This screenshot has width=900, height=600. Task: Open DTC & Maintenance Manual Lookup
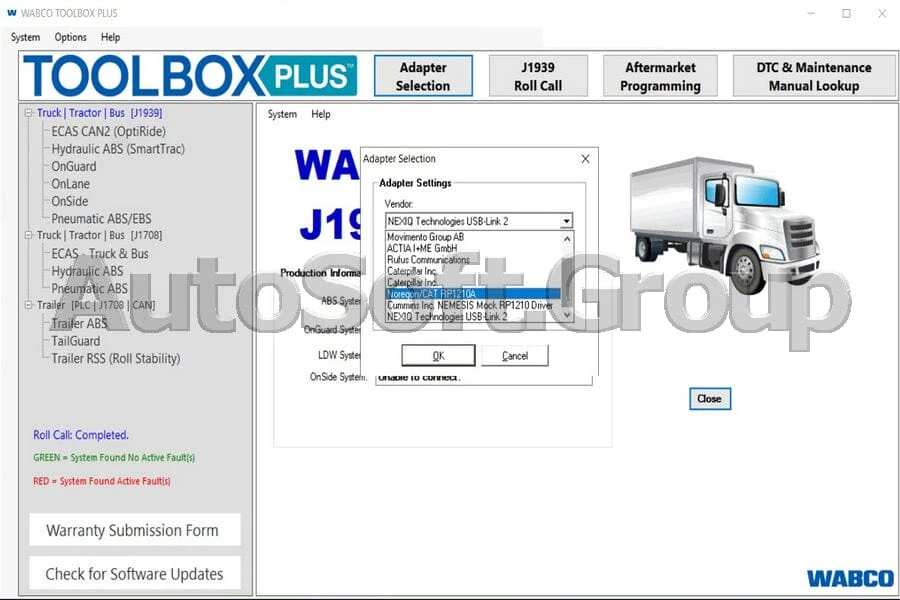[813, 76]
